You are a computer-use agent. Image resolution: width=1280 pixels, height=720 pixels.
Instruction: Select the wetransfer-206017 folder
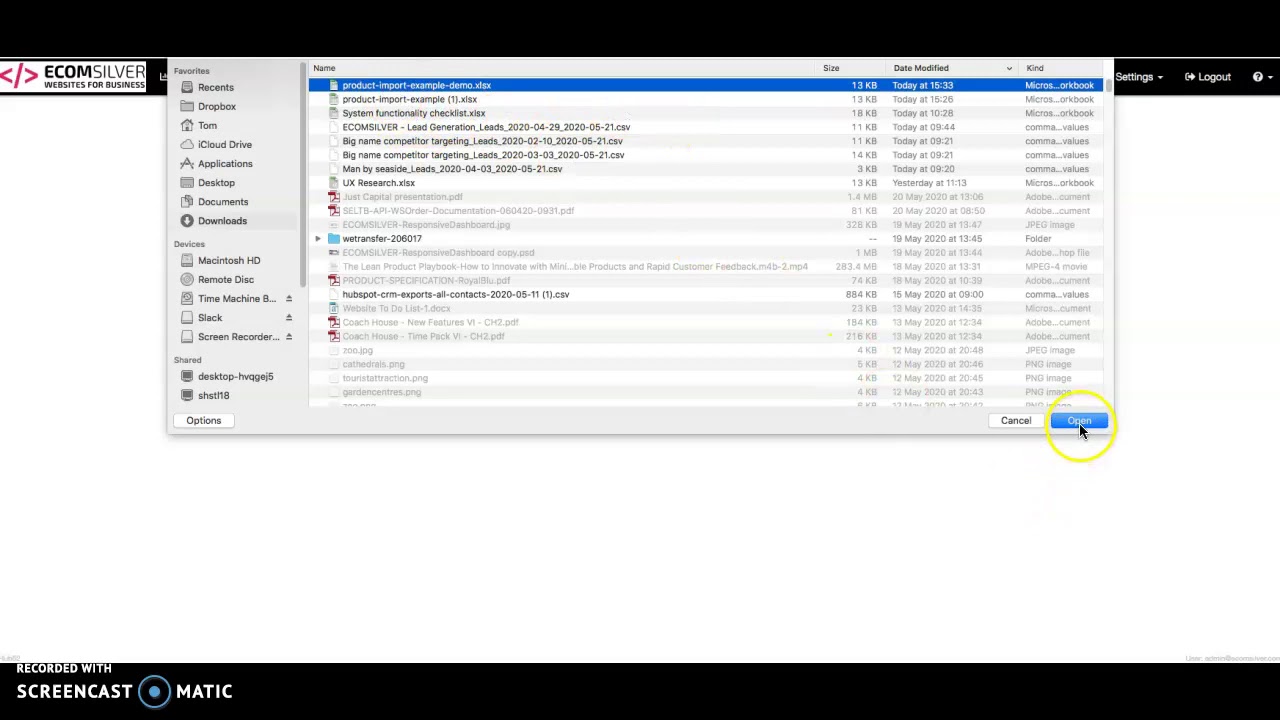click(x=705, y=239)
